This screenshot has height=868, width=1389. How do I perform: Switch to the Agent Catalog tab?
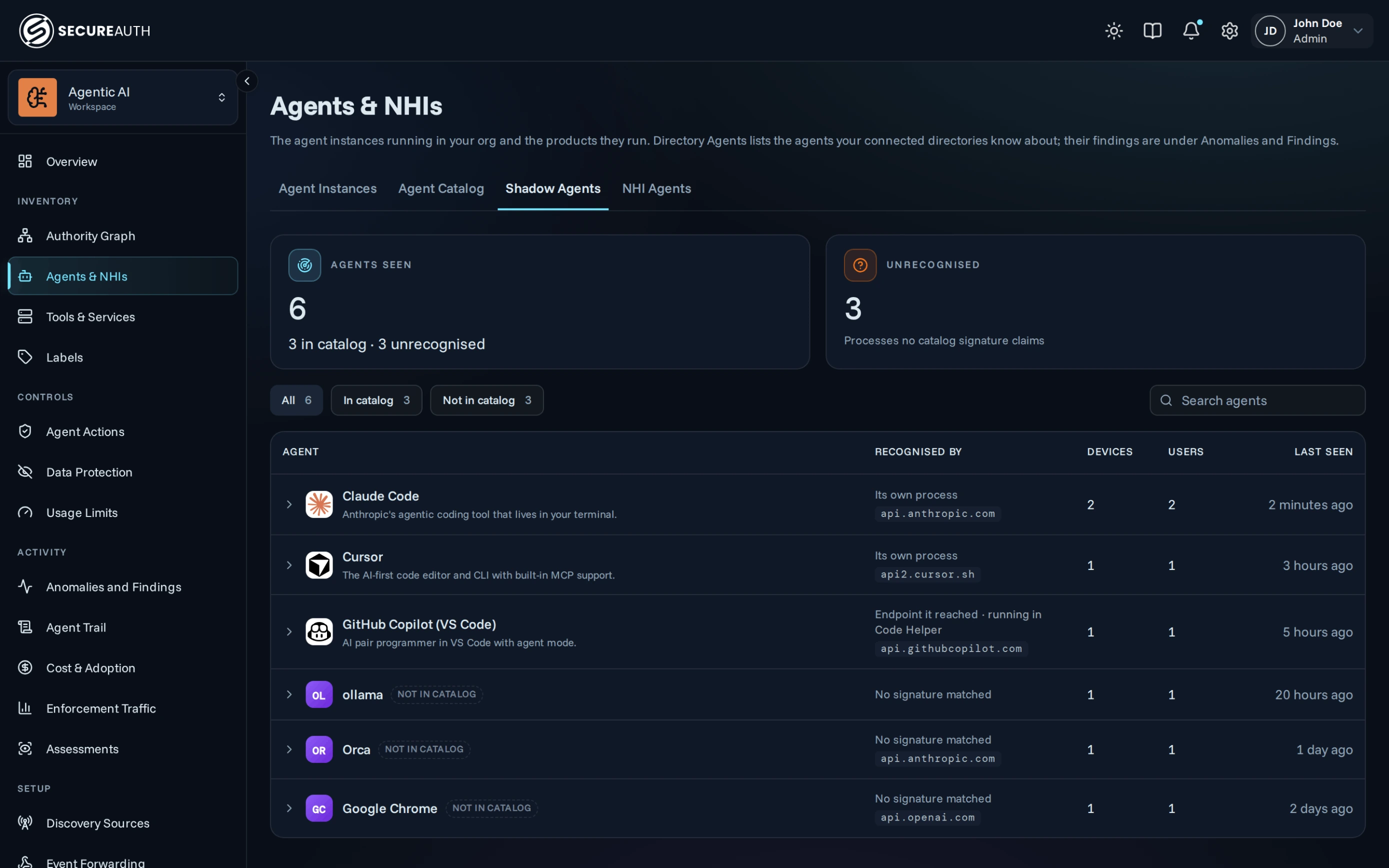[441, 188]
